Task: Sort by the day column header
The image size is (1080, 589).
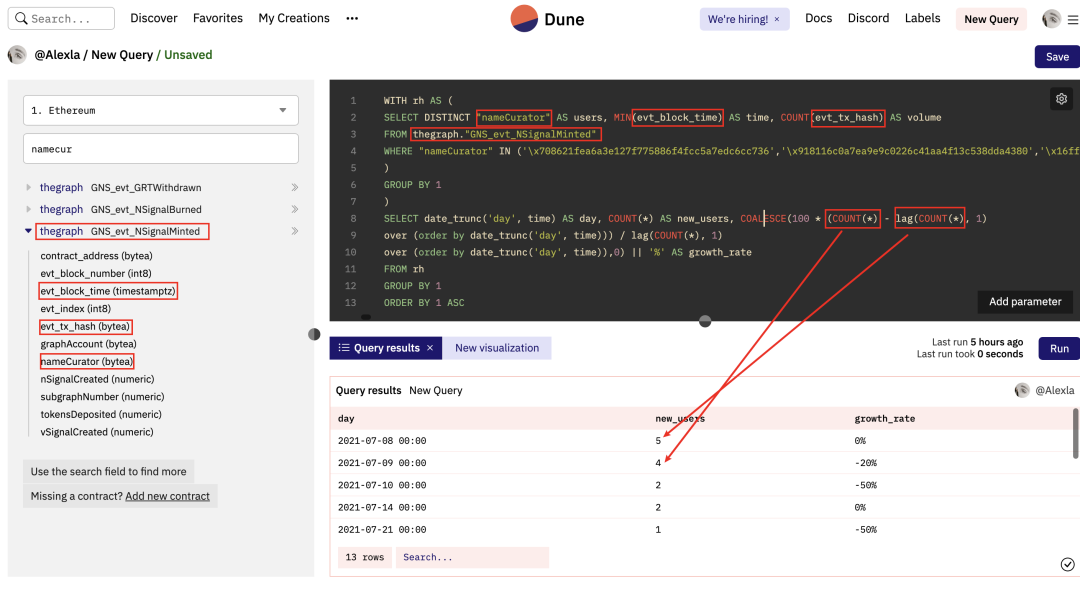Action: click(x=346, y=419)
